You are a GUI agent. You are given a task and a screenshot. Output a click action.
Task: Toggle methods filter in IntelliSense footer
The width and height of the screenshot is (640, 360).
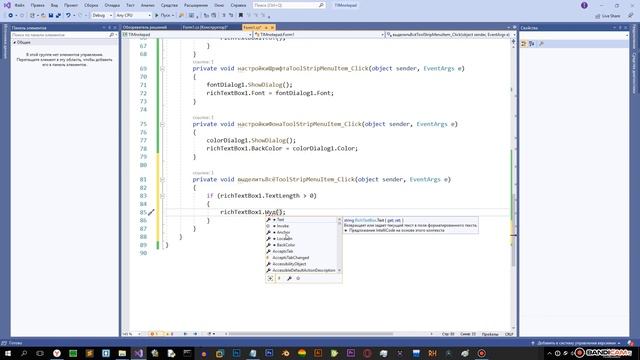[x=298, y=278]
